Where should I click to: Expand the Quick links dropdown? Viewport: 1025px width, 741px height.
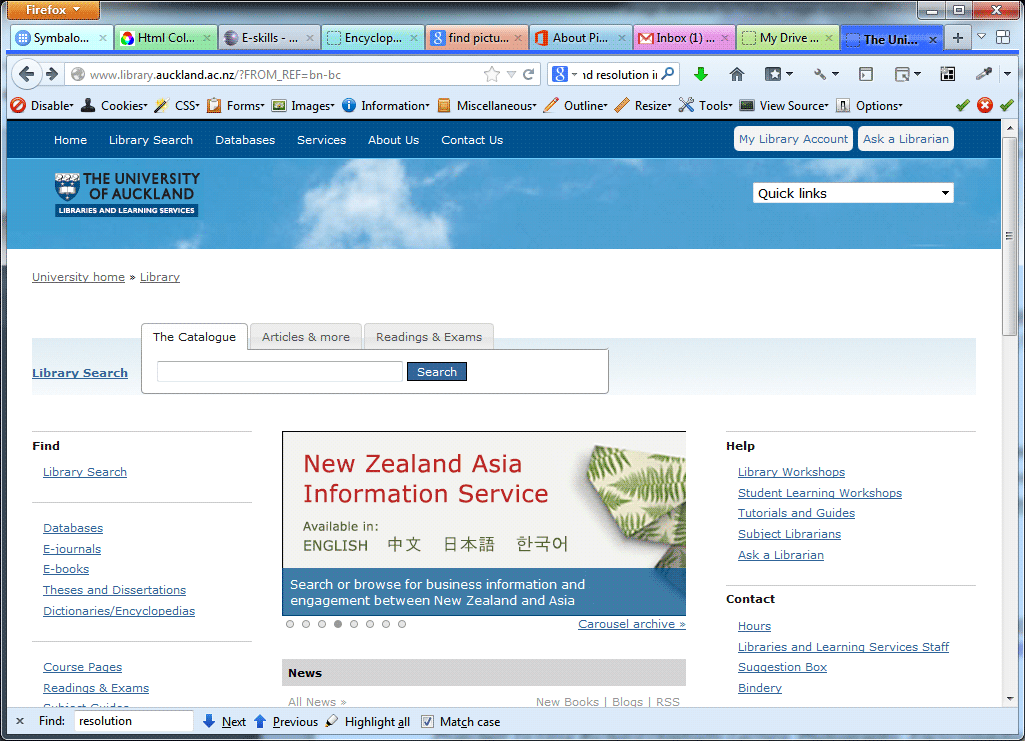853,193
